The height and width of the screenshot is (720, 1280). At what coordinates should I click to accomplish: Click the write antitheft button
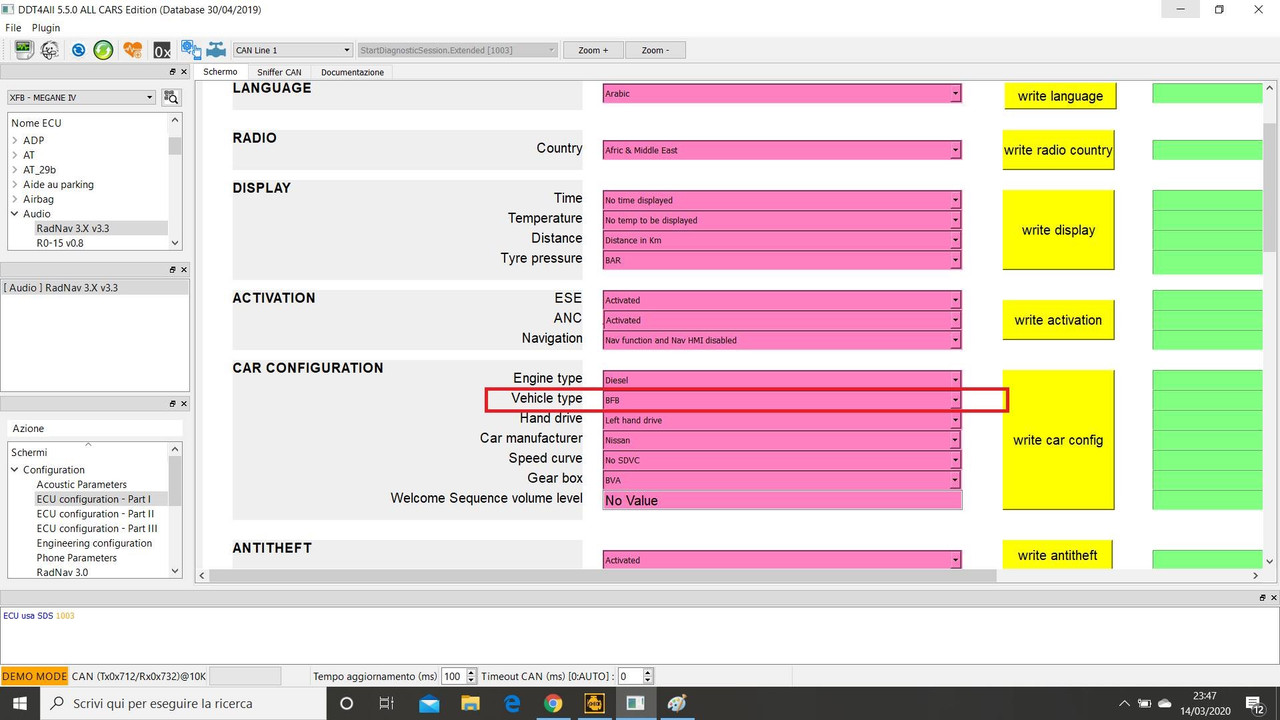pos(1058,555)
